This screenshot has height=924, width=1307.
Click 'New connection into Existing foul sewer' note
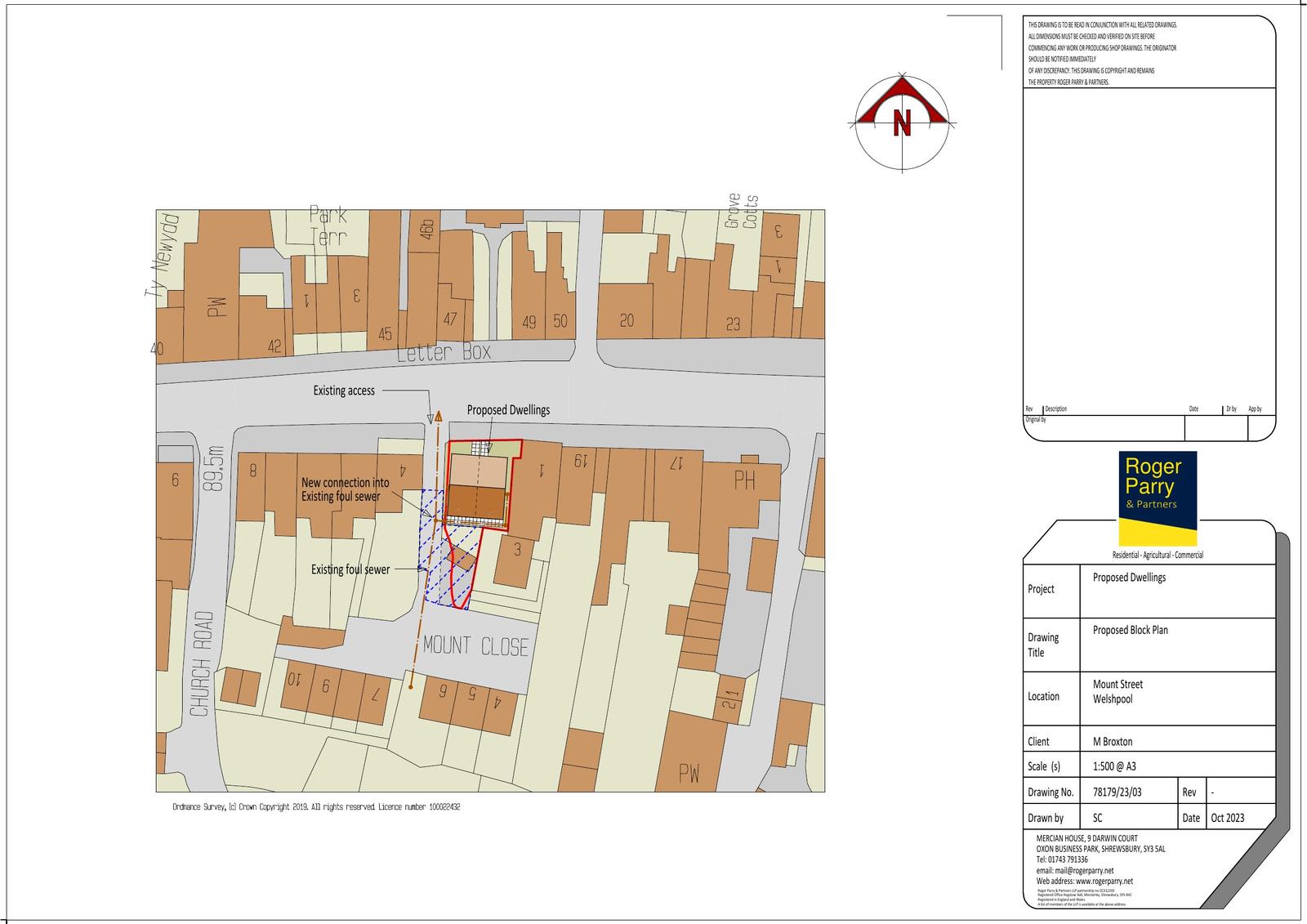345,489
